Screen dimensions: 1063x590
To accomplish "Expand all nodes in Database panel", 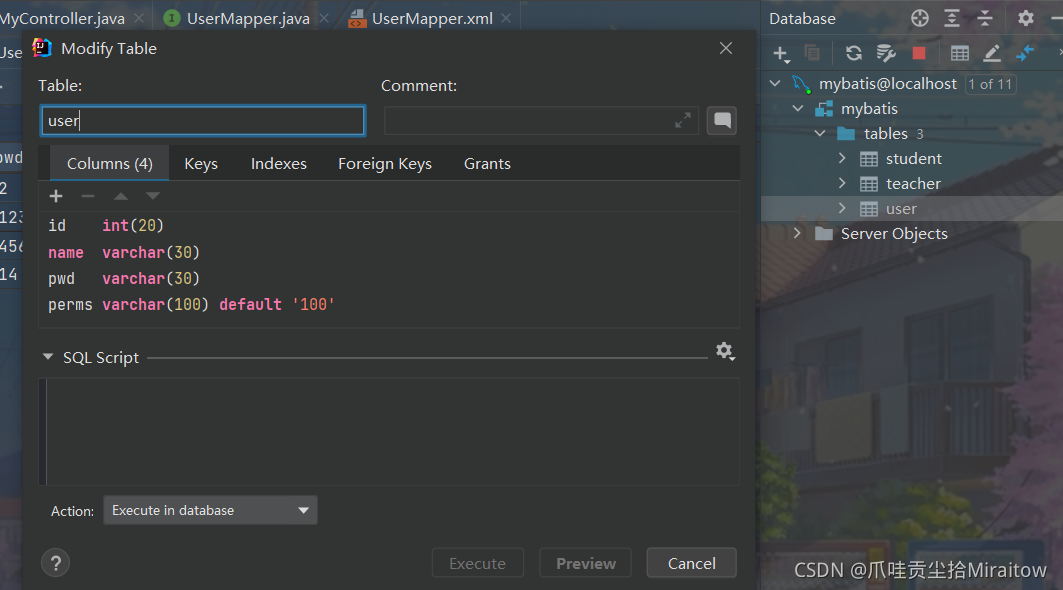I will coord(952,18).
